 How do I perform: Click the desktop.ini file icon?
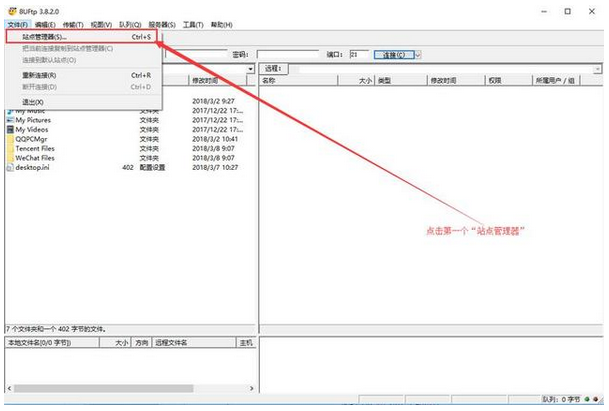(x=10, y=167)
